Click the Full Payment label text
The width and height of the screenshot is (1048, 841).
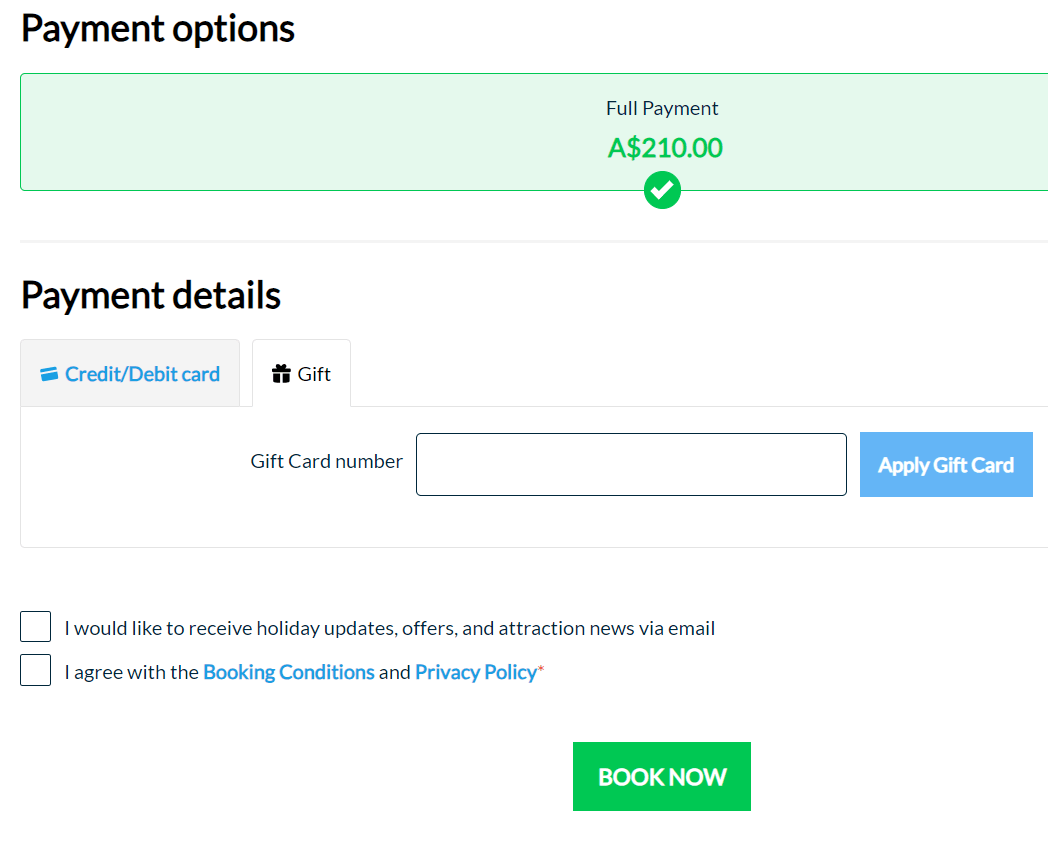click(662, 108)
